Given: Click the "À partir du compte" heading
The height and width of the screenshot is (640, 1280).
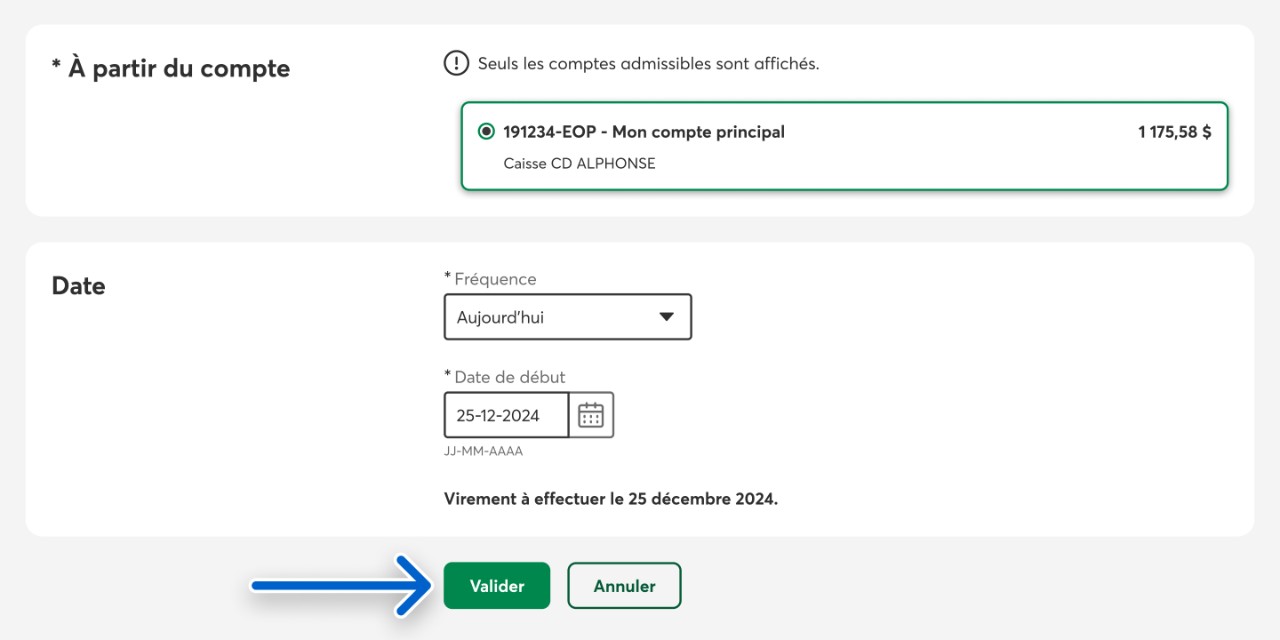Looking at the screenshot, I should pos(171,69).
